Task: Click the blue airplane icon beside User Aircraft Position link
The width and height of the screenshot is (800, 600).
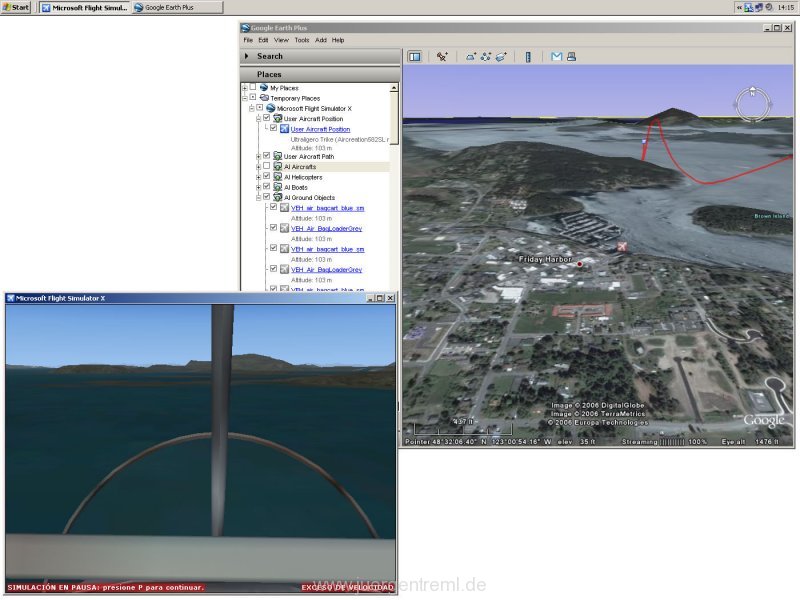Action: (x=284, y=129)
